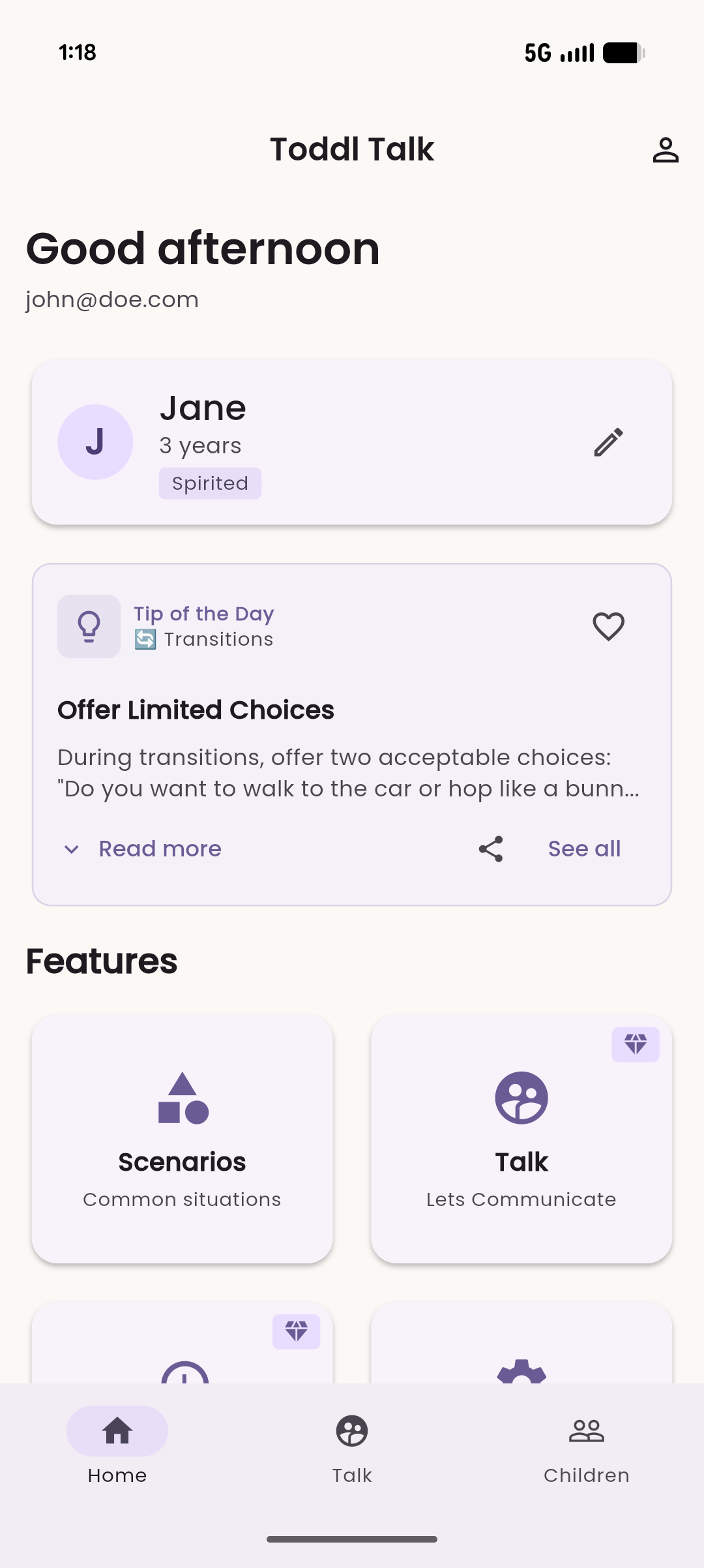This screenshot has width=704, height=1568.
Task: Edit Jane's profile with pencil icon
Action: [x=608, y=442]
